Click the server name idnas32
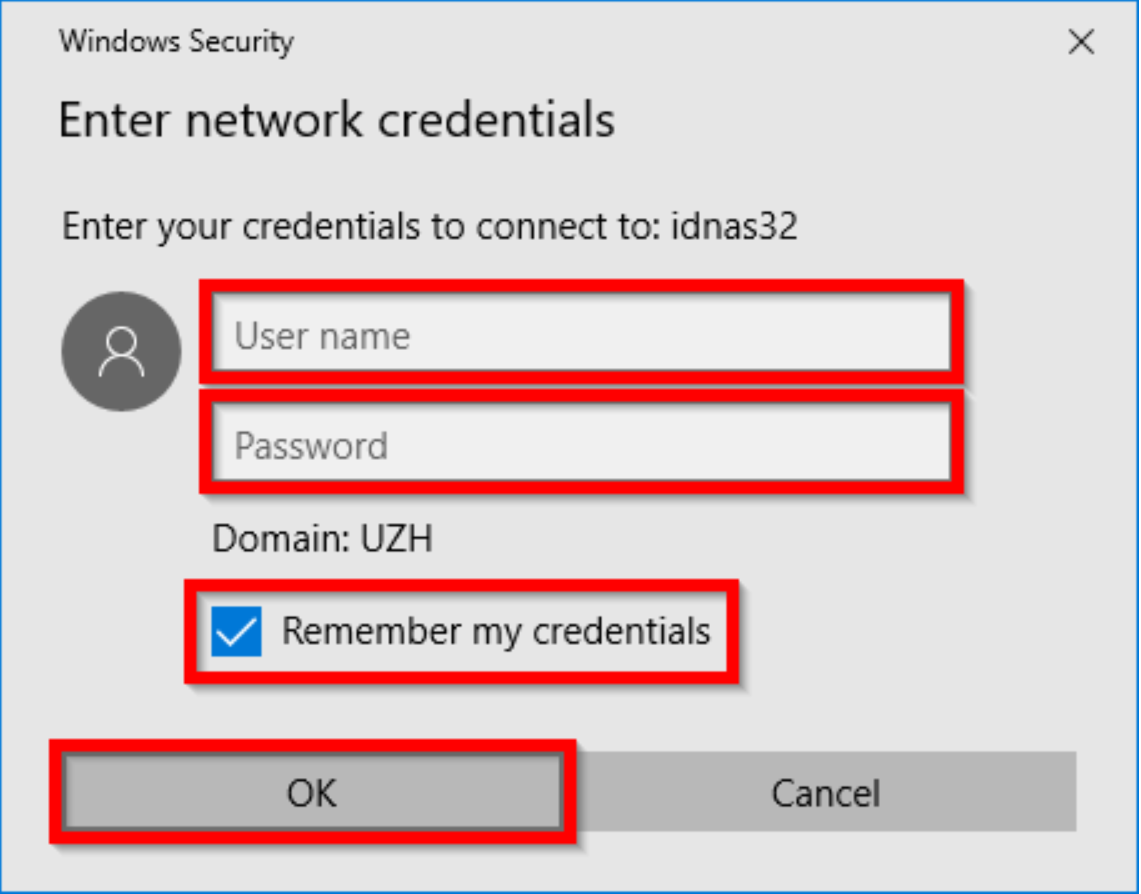The width and height of the screenshot is (1141, 894). coord(733,227)
